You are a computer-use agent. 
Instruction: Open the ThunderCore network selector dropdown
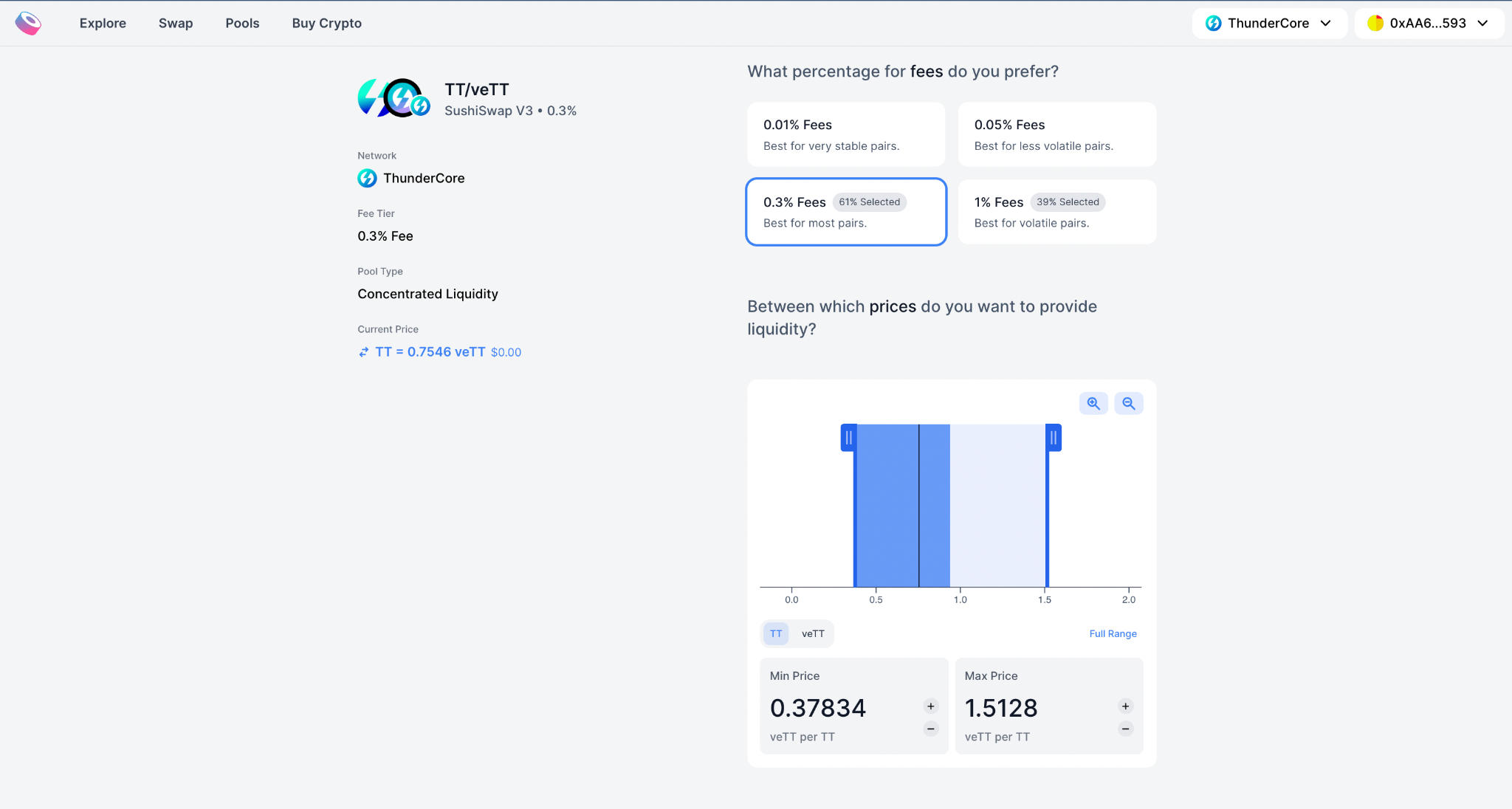click(x=1269, y=23)
